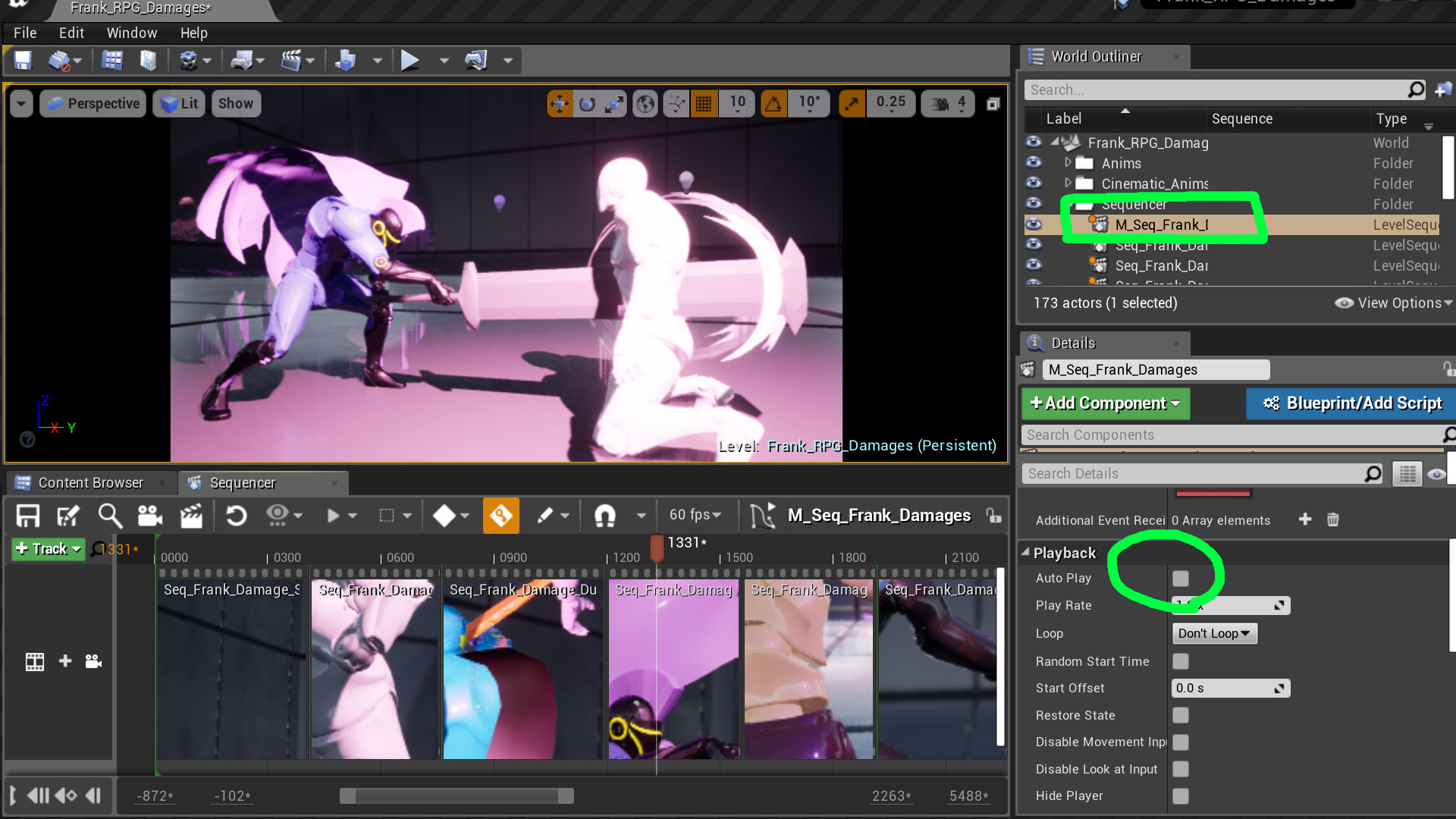Click the magnet snapping icon in Sequencer
The height and width of the screenshot is (819, 1456).
(x=604, y=516)
